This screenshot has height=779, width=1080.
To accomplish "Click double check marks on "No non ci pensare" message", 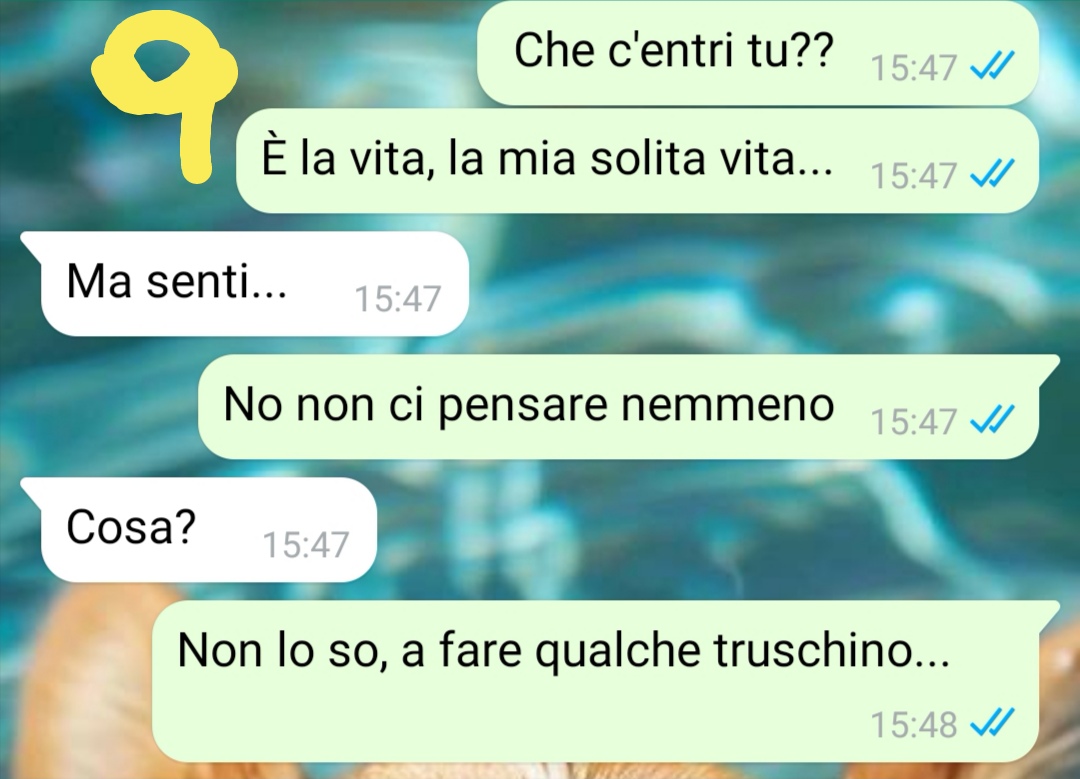I will click(992, 420).
